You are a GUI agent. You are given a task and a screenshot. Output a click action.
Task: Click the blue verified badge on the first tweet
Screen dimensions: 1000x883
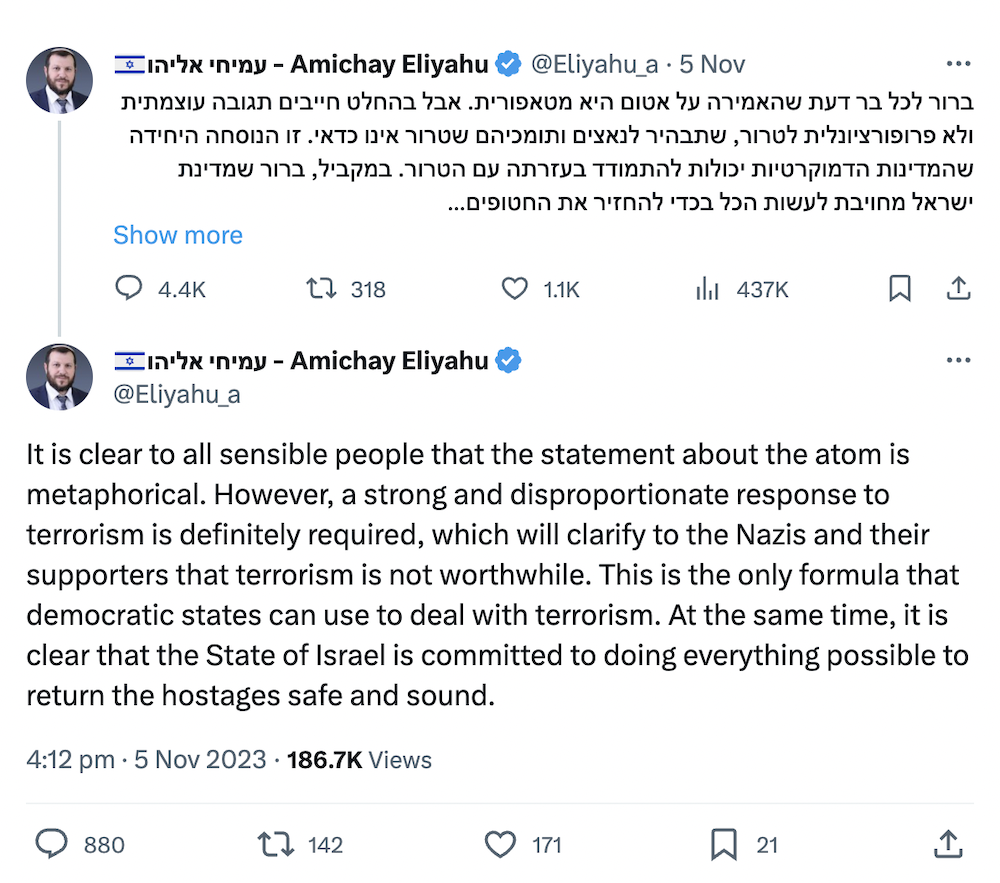[x=508, y=62]
